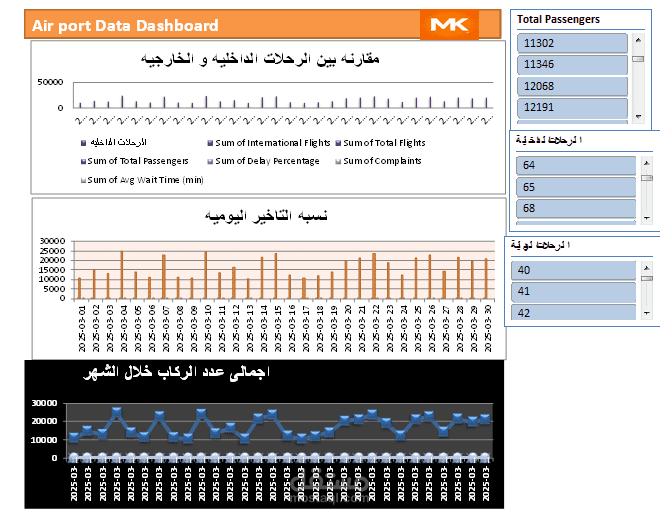Click the flights comparison chart title
Image resolution: width=660 pixels, height=515 pixels.
pyautogui.click(x=260, y=58)
